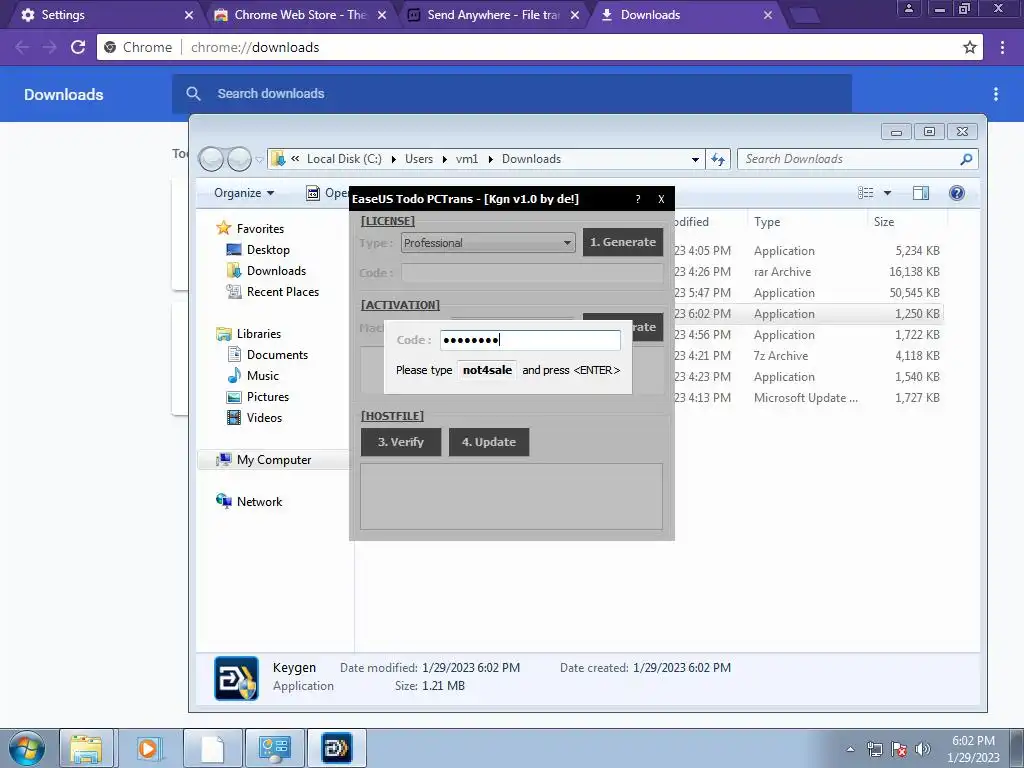The width and height of the screenshot is (1024, 768).
Task: Select Network in navigation pane
Action: pos(259,502)
